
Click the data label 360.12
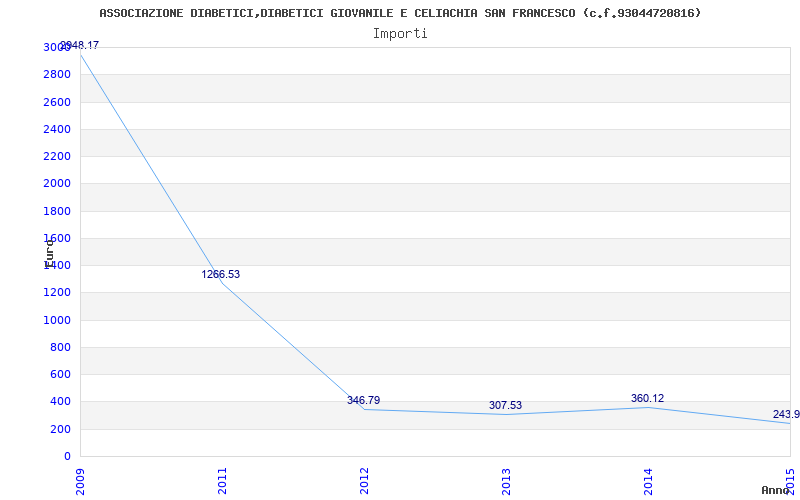[647, 398]
